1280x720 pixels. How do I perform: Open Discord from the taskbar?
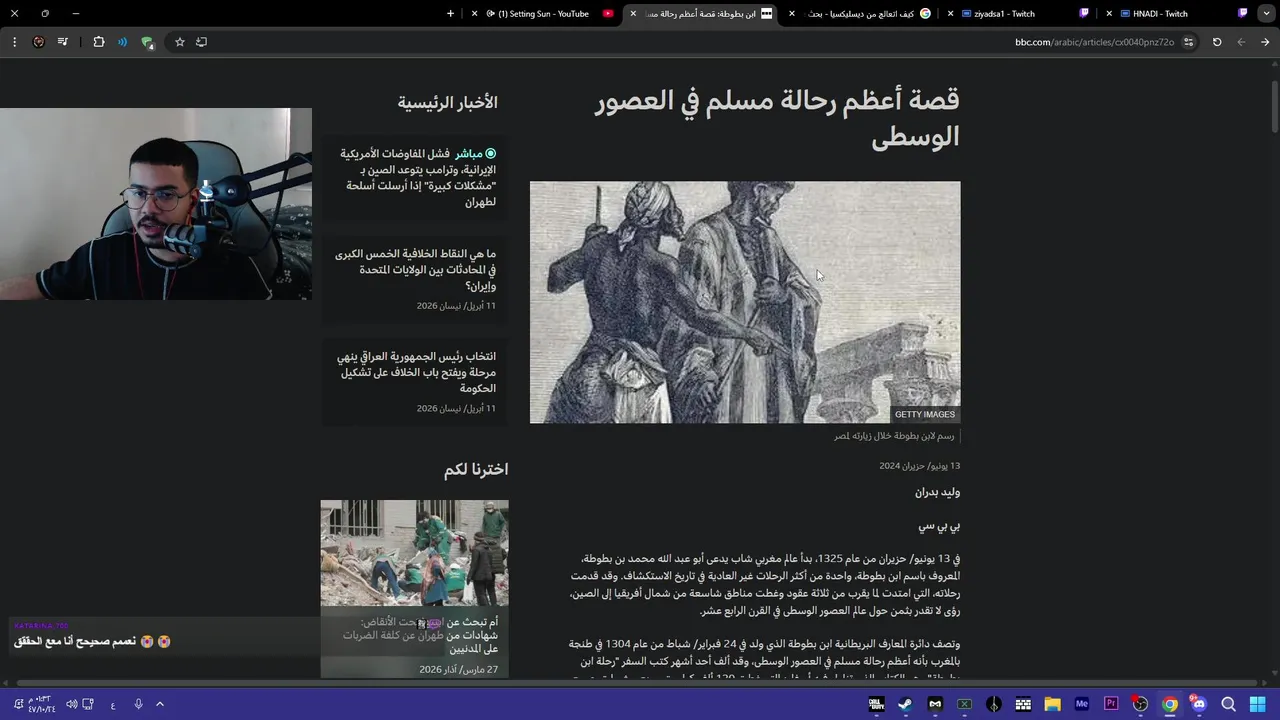click(1199, 704)
